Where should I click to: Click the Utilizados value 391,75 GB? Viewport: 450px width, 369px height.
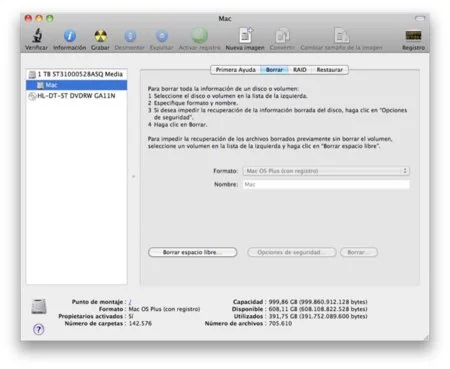coord(318,316)
